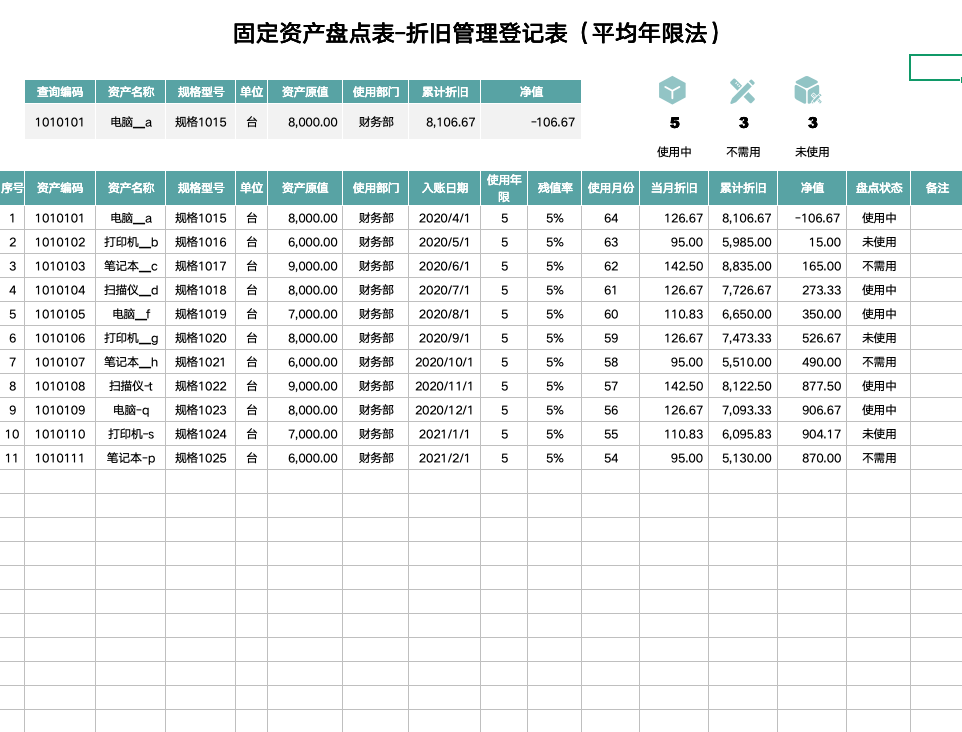Click monthly depreciation 142.50 for 笔记本__c

[x=674, y=266]
